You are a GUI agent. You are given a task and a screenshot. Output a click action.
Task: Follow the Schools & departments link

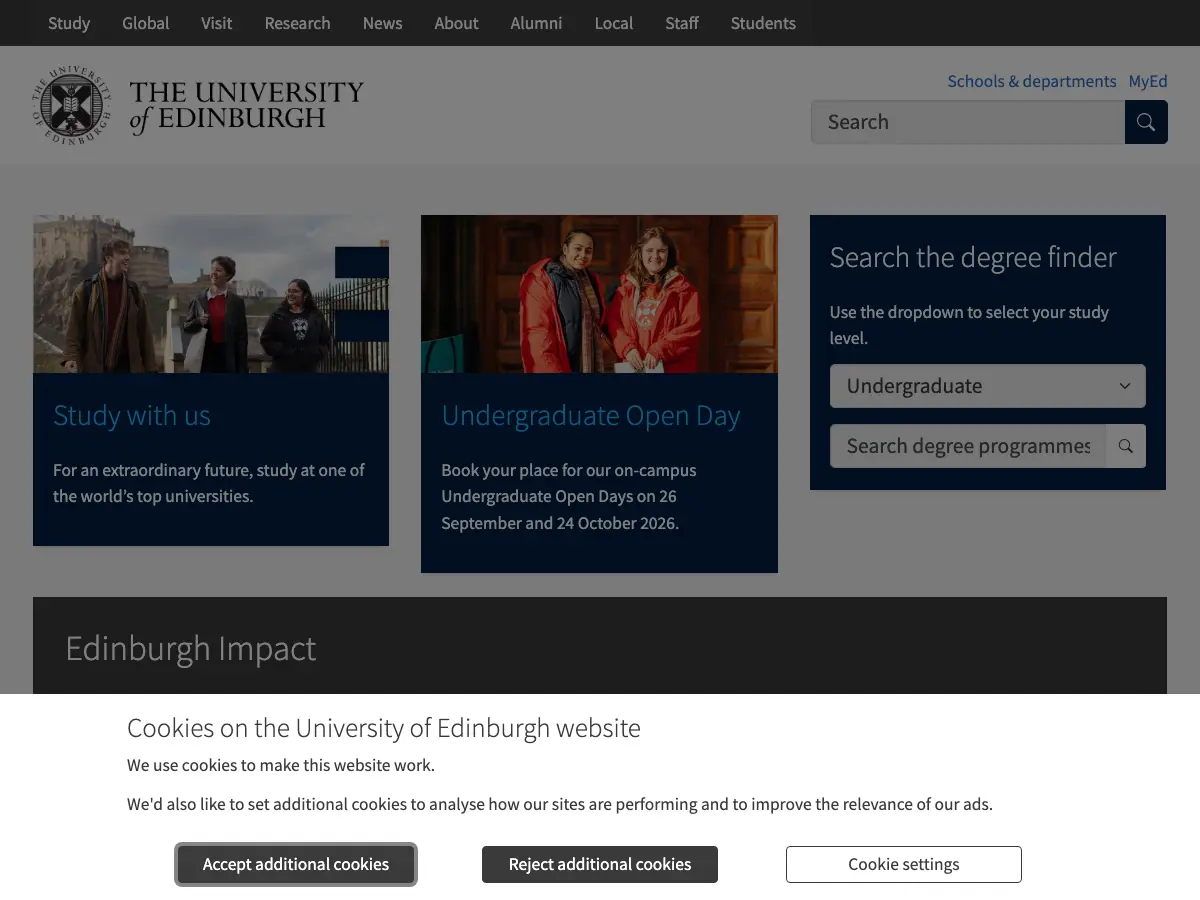coord(1032,81)
